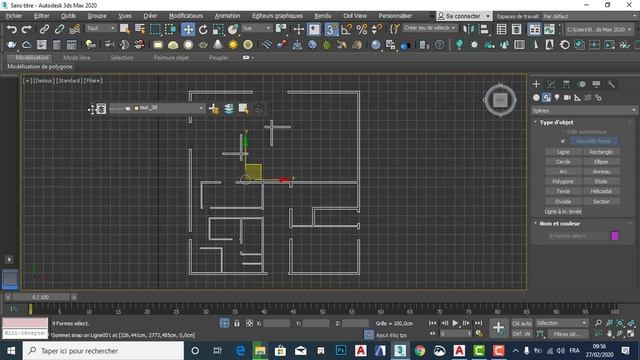Open the project path dropdown

599,29
